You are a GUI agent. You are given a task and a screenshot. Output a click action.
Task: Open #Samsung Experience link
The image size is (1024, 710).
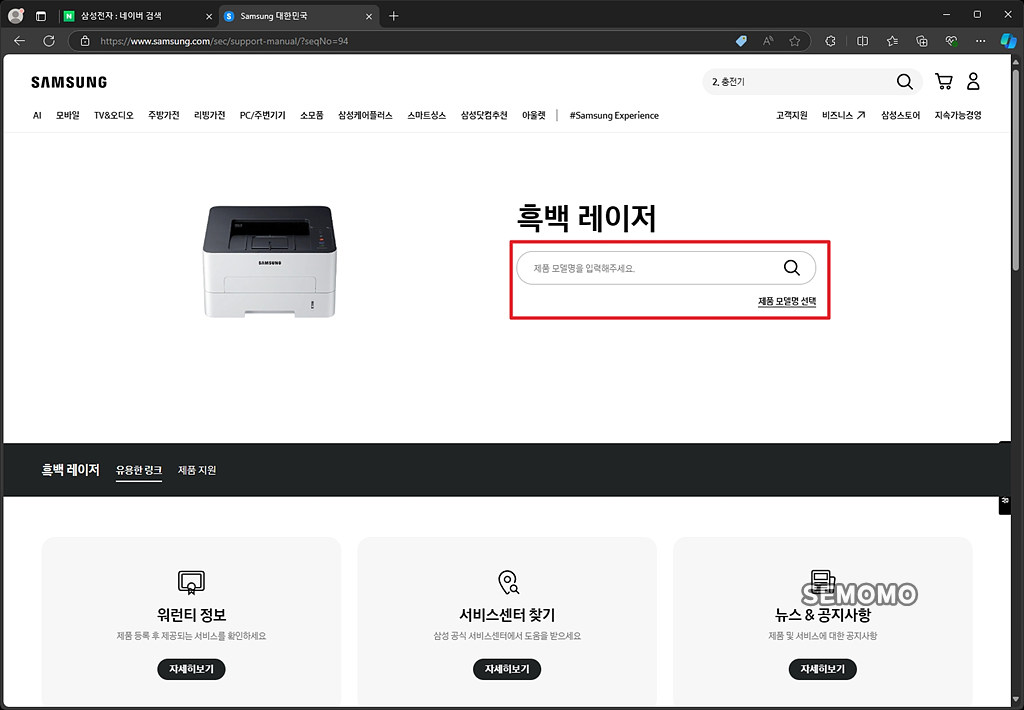point(614,116)
